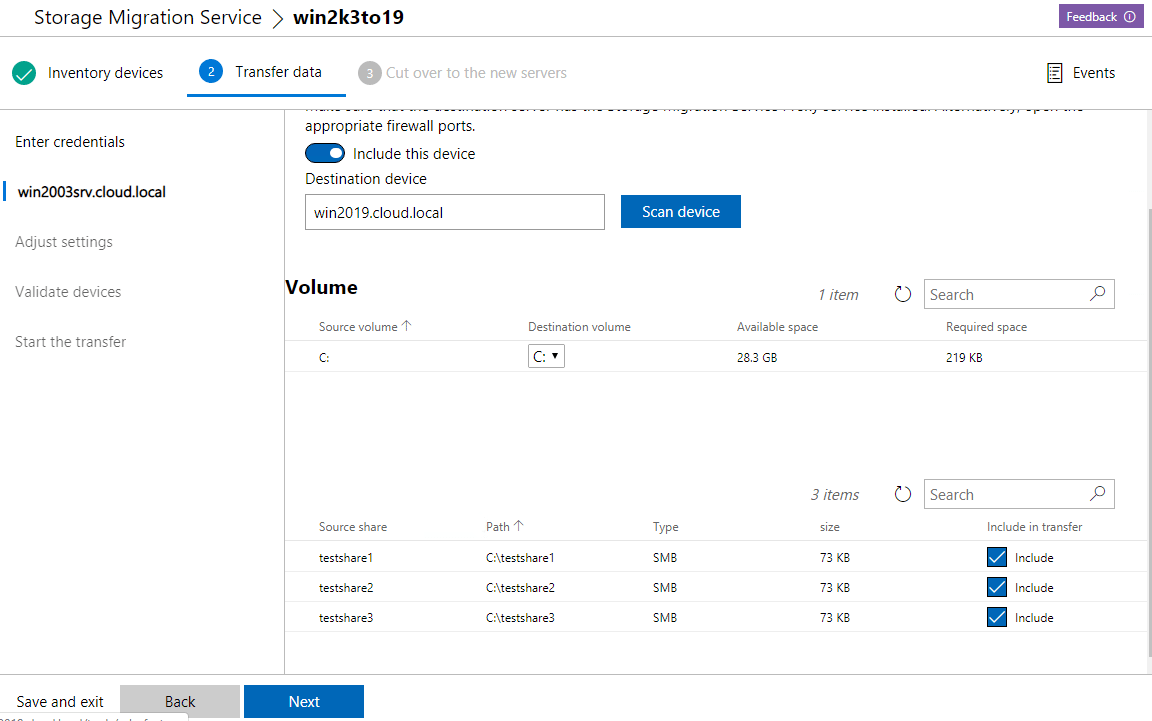Click the magnifier icon in shares search
The image size is (1152, 721).
tap(1097, 494)
